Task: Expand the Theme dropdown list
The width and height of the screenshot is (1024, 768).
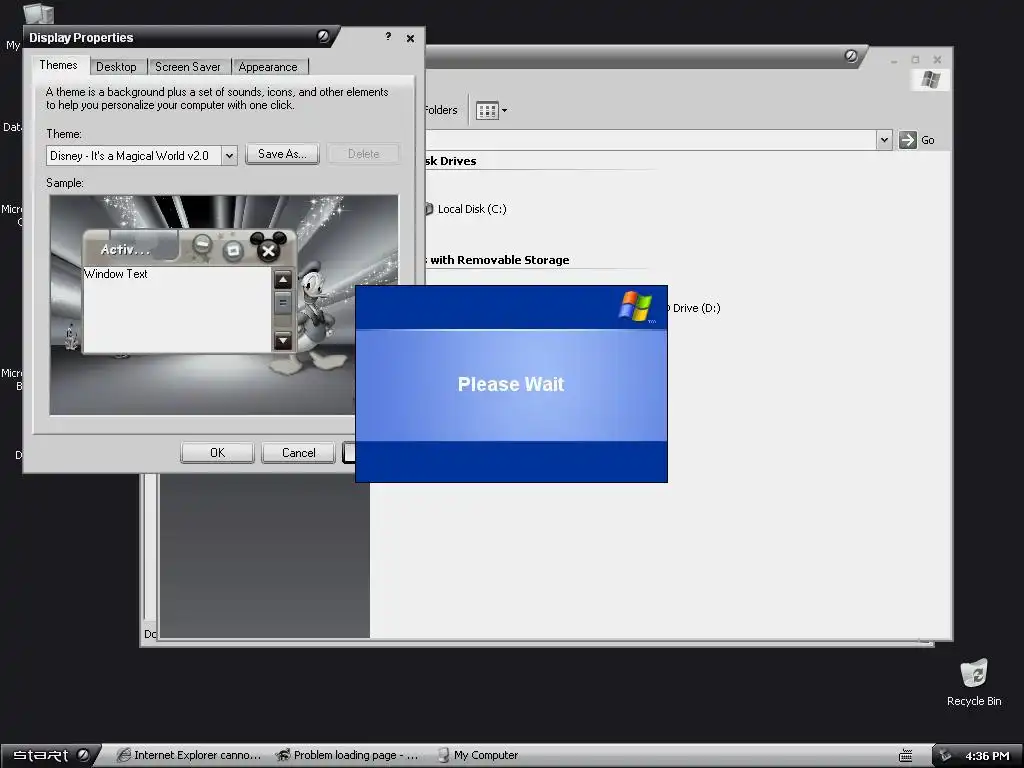Action: (229, 155)
